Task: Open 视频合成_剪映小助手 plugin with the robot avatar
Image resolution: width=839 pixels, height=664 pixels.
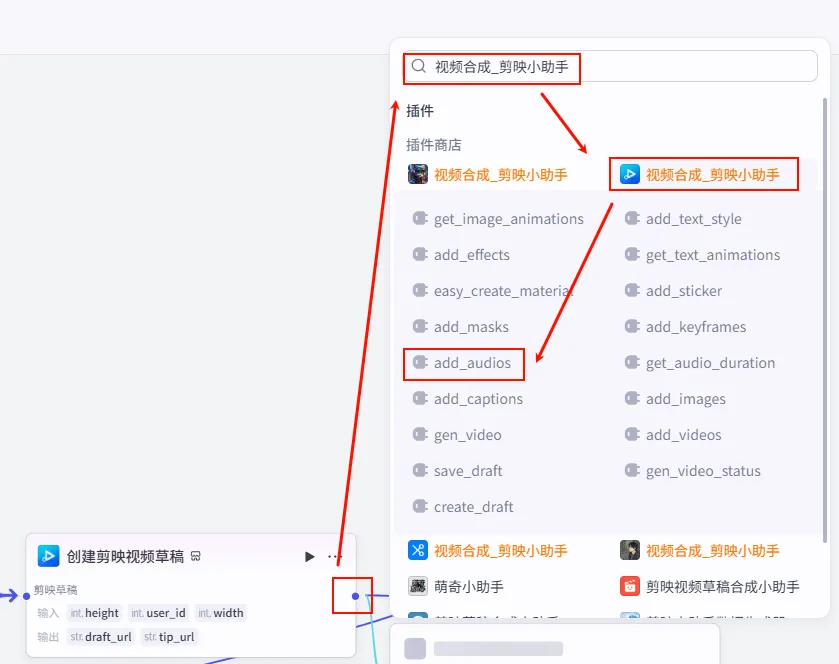Action: [487, 174]
